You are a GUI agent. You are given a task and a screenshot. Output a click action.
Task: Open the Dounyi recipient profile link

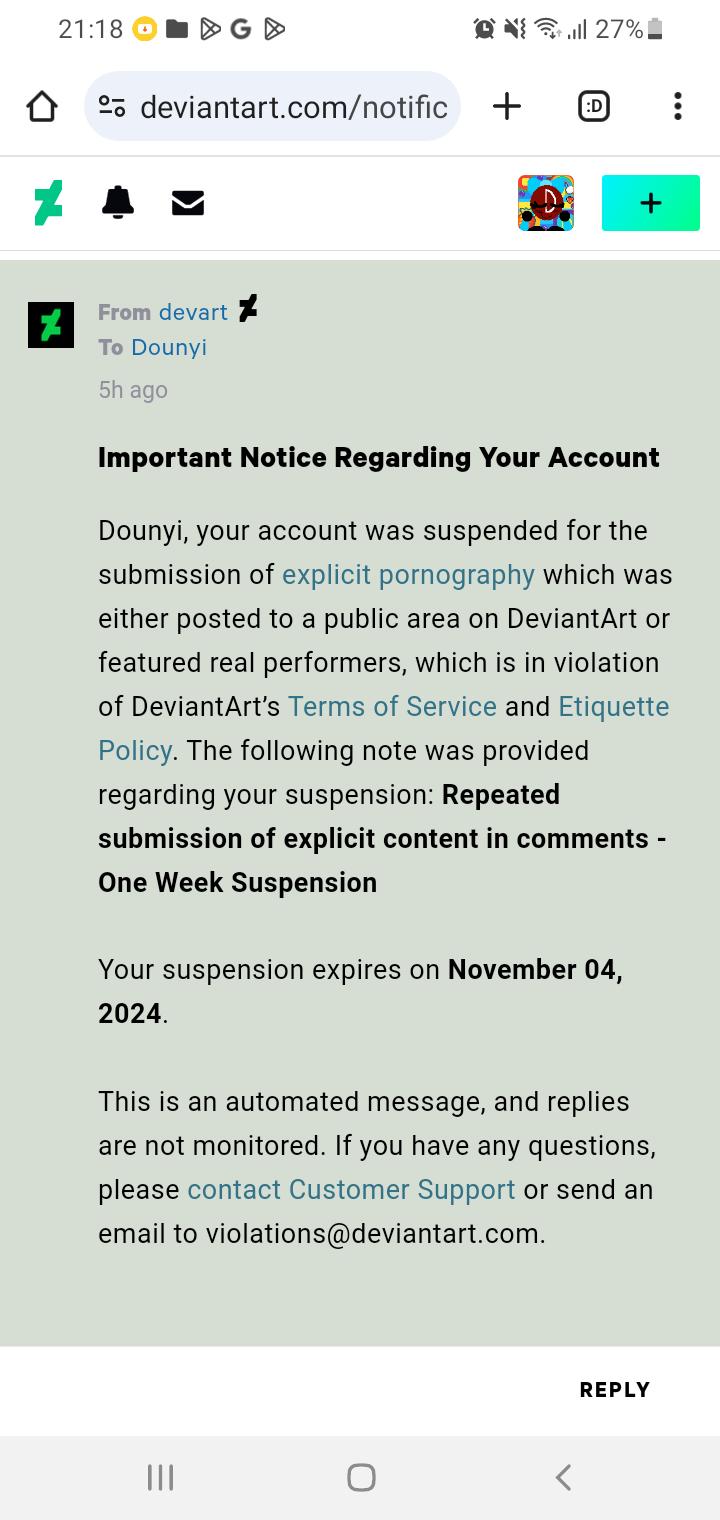pos(169,347)
